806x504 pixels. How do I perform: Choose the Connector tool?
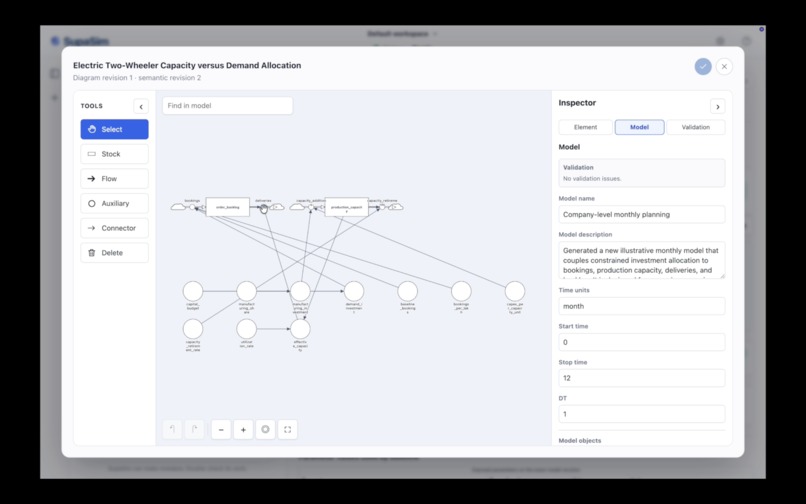pyautogui.click(x=114, y=228)
